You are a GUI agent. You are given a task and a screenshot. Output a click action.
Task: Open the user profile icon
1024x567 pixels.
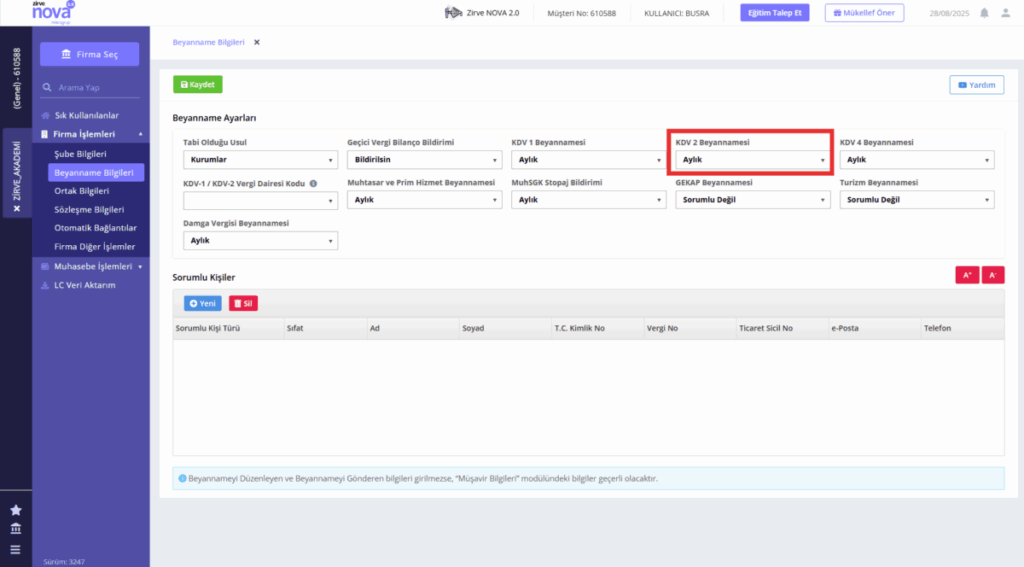[x=1006, y=13]
